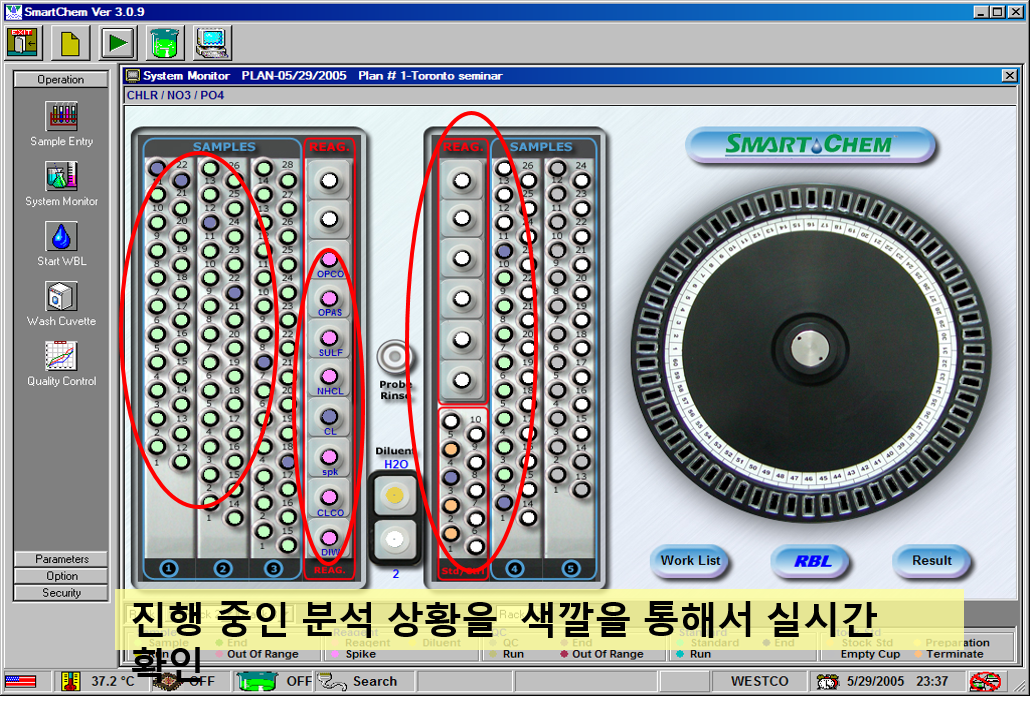This screenshot has height=710, width=1030.
Task: Open the Result view
Action: (x=931, y=561)
